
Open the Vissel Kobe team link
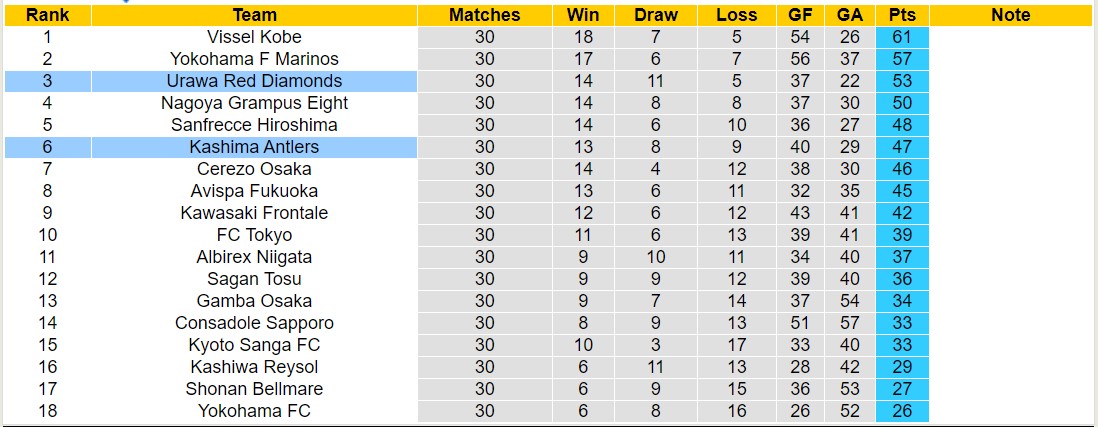click(254, 37)
